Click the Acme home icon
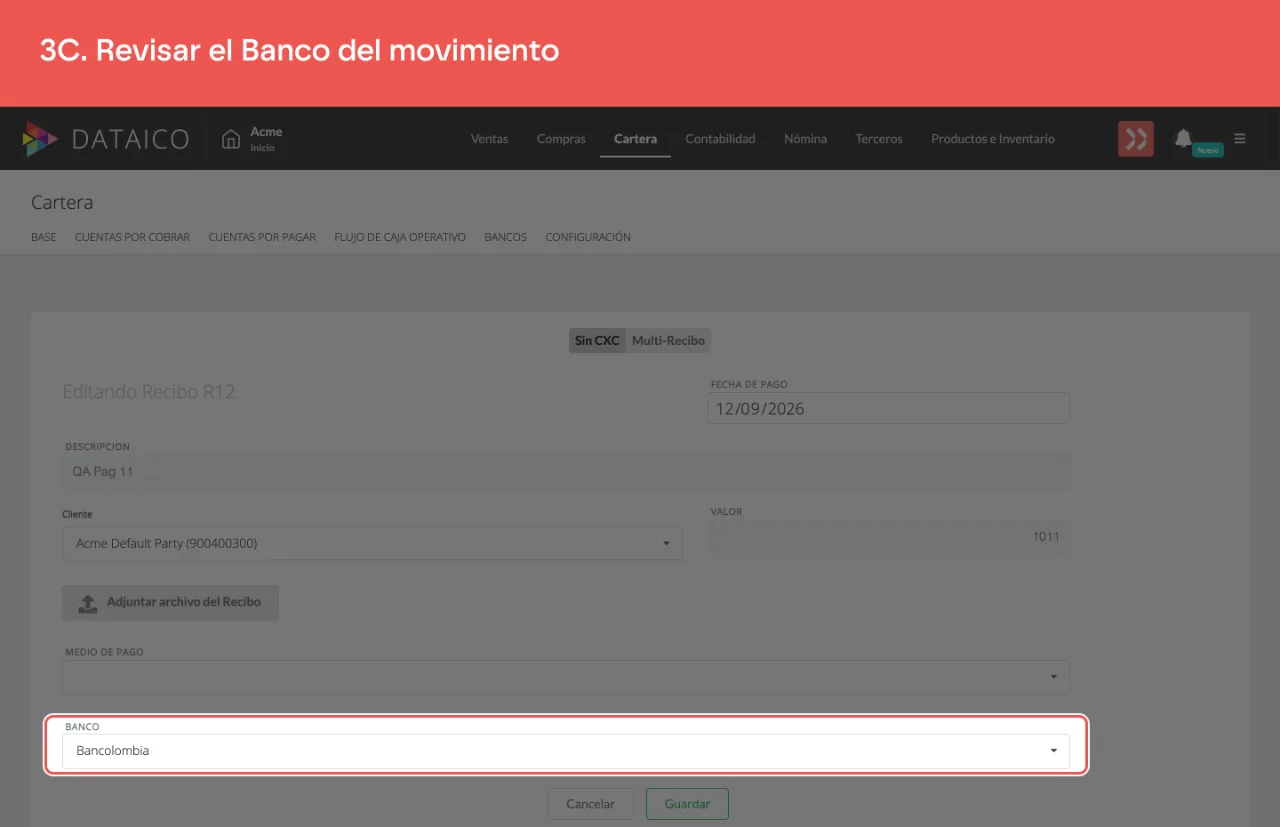The image size is (1280, 827). pos(231,139)
